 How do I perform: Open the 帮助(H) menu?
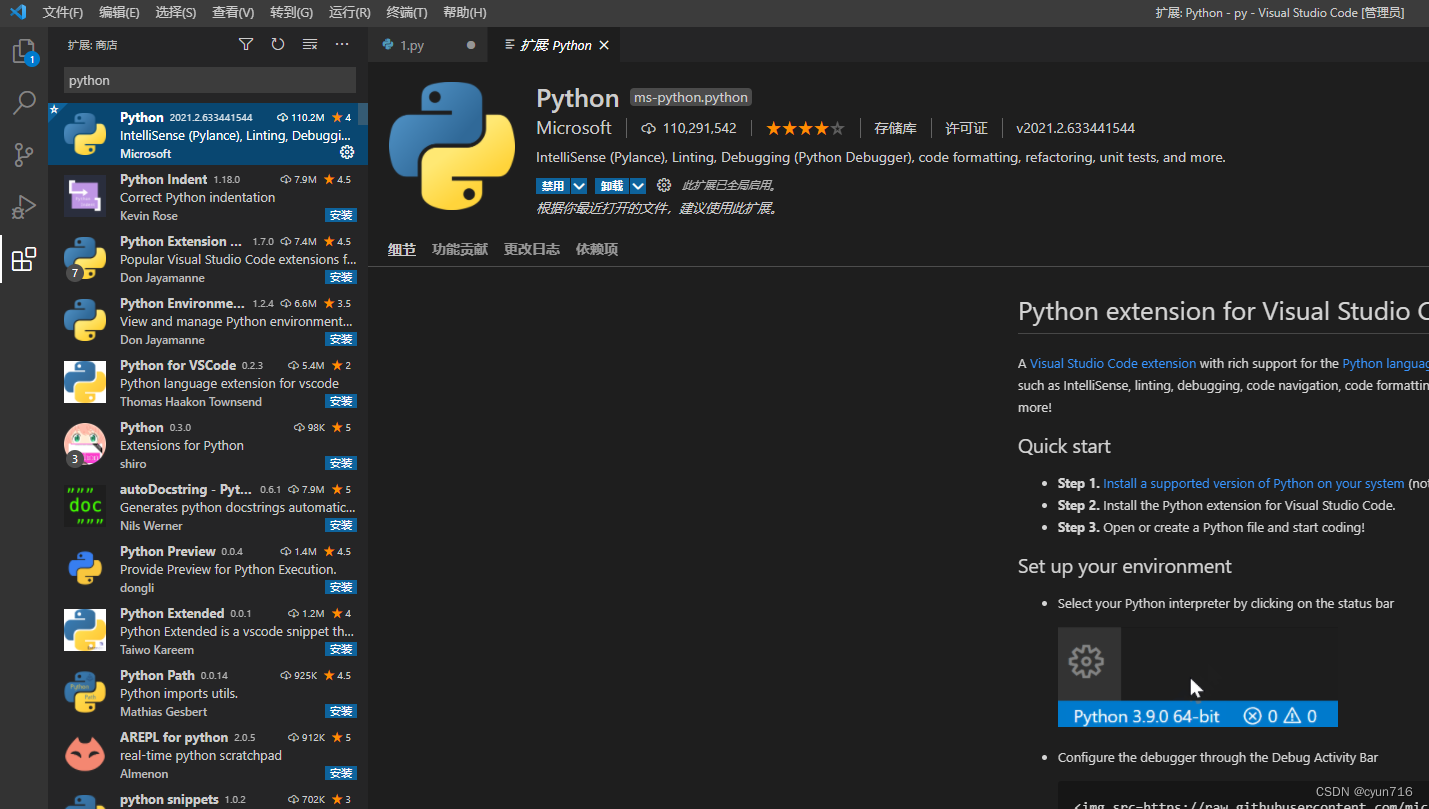[x=464, y=12]
